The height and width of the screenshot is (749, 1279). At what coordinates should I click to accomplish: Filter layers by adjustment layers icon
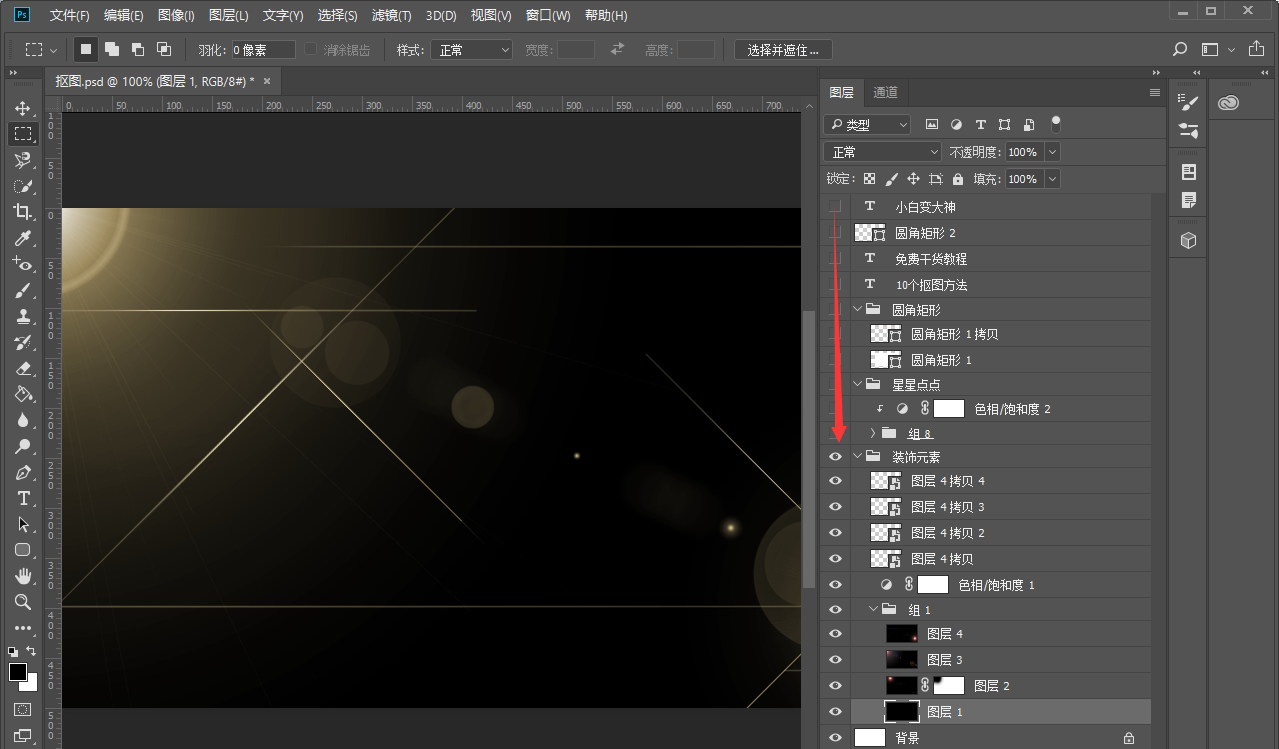tap(956, 124)
